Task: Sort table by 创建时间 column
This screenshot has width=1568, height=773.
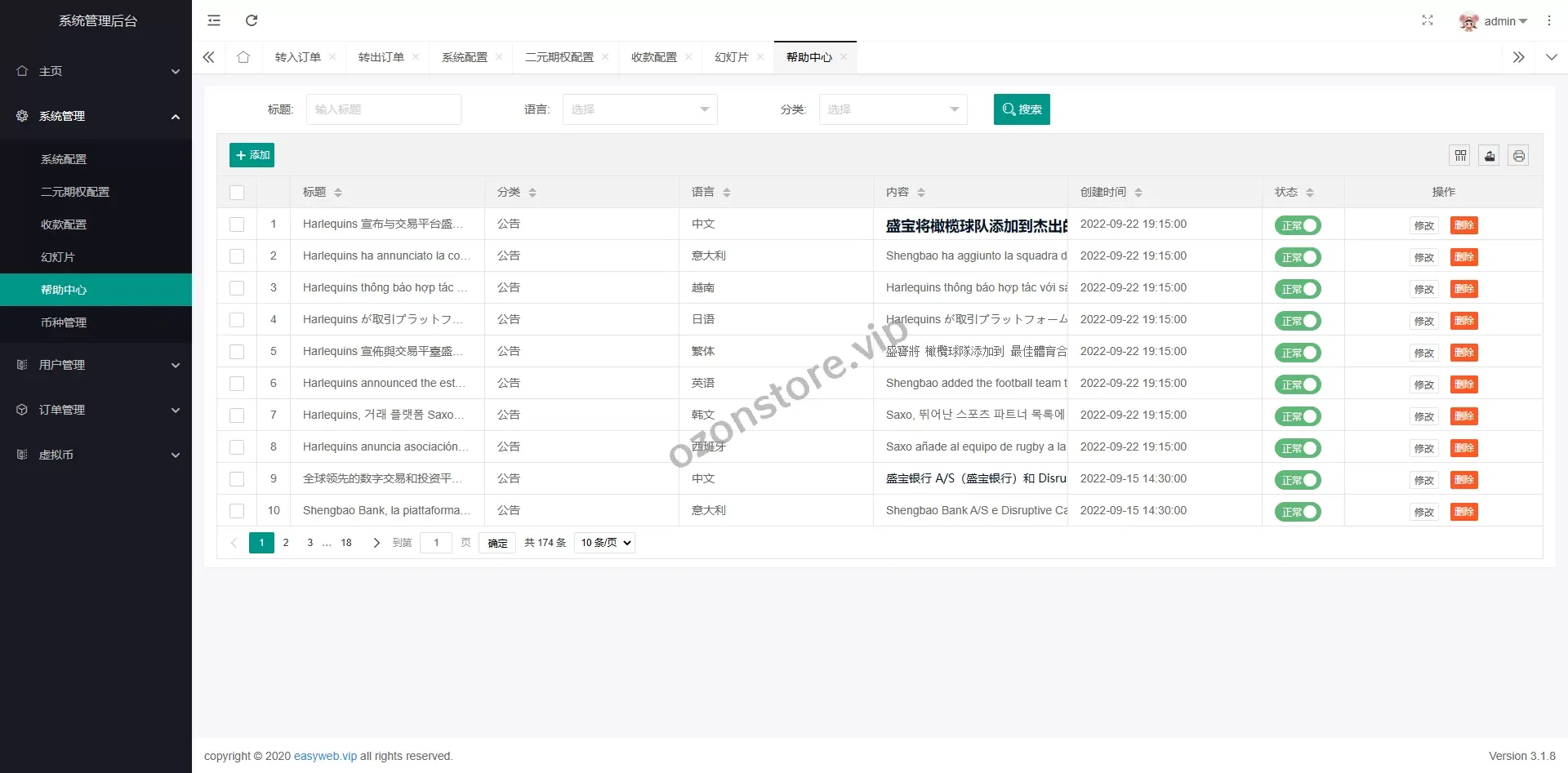Action: 1138,193
